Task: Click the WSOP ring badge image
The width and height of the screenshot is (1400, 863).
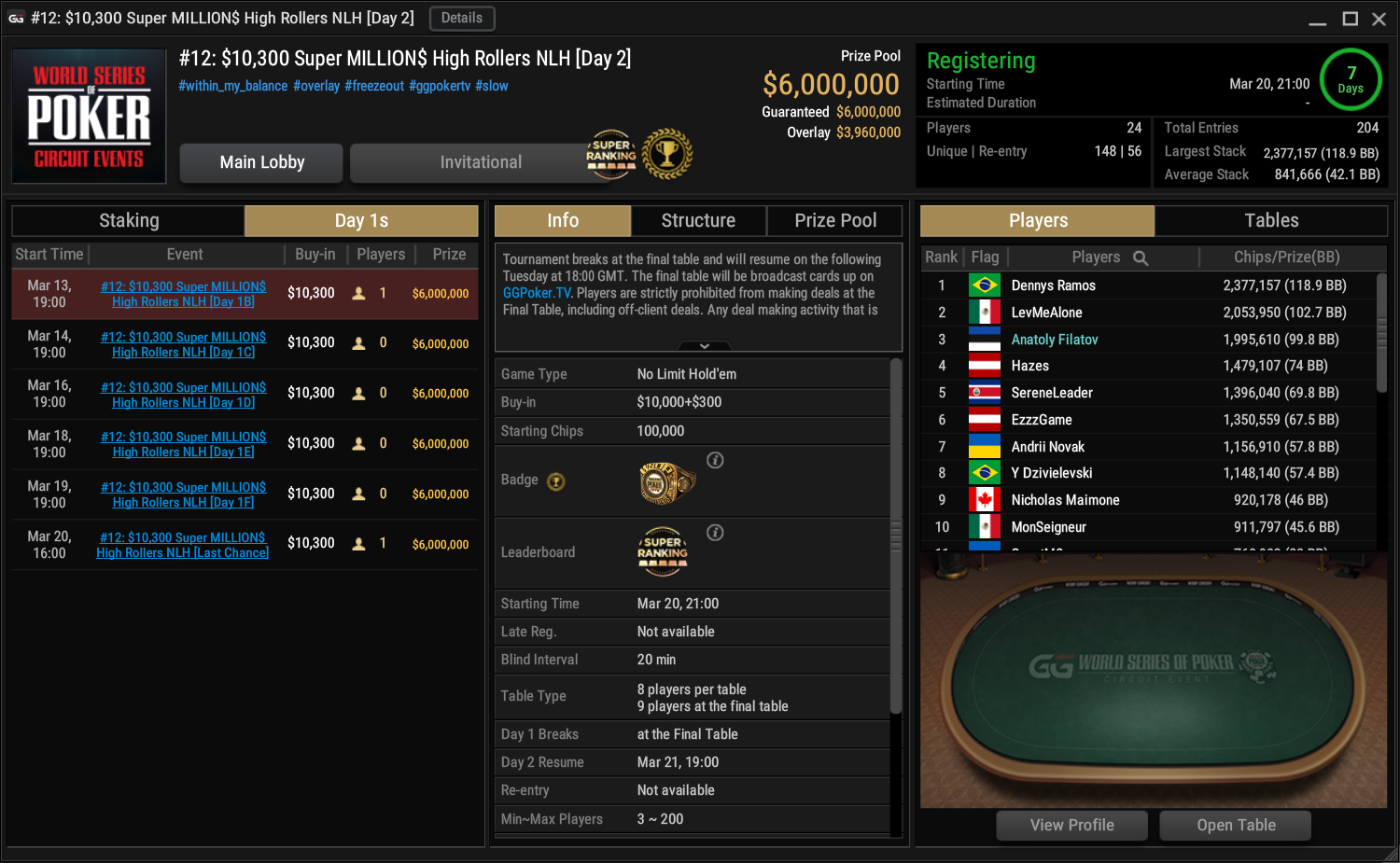Action: tap(667, 482)
